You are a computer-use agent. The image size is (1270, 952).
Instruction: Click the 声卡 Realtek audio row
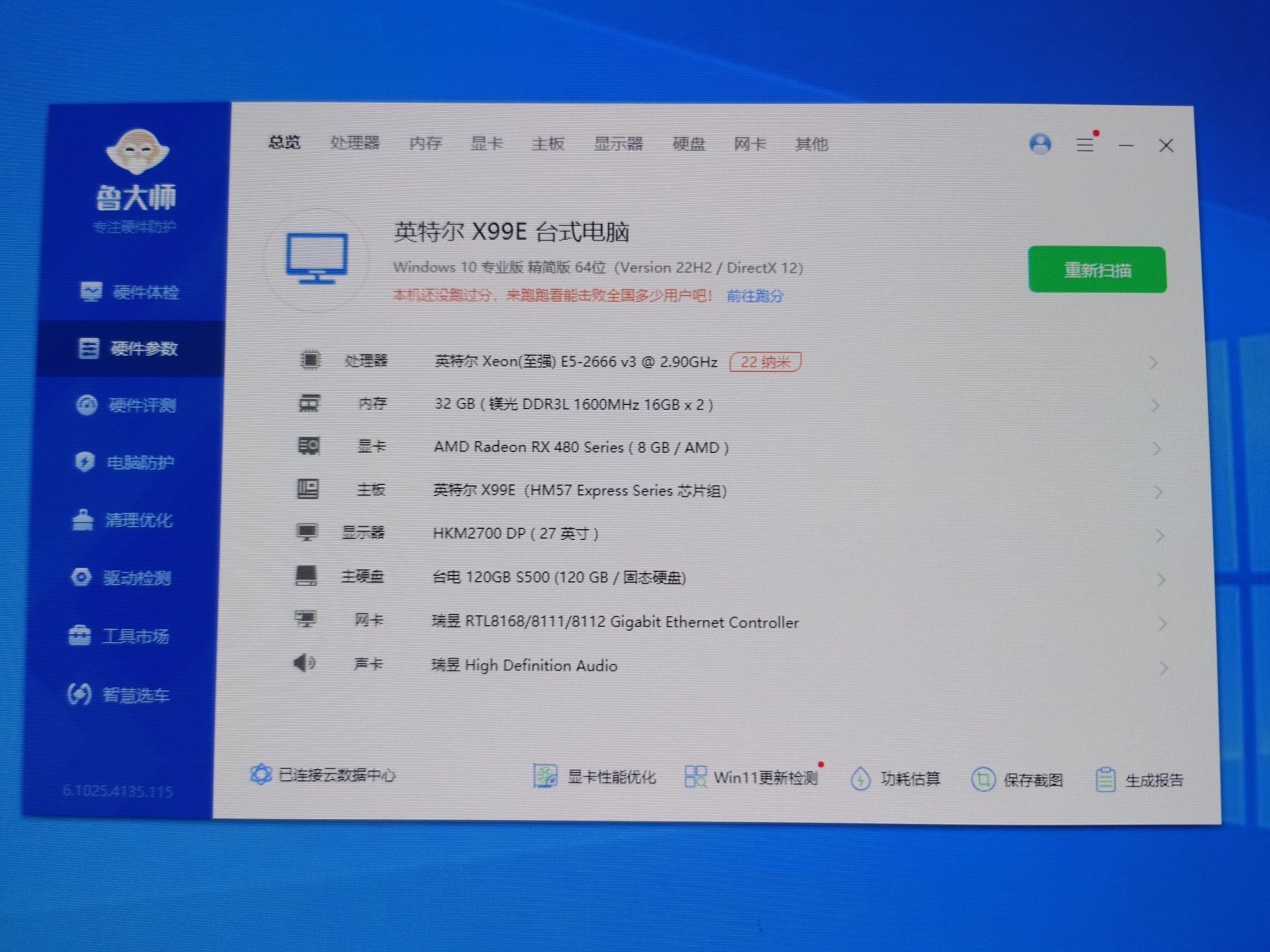click(524, 665)
